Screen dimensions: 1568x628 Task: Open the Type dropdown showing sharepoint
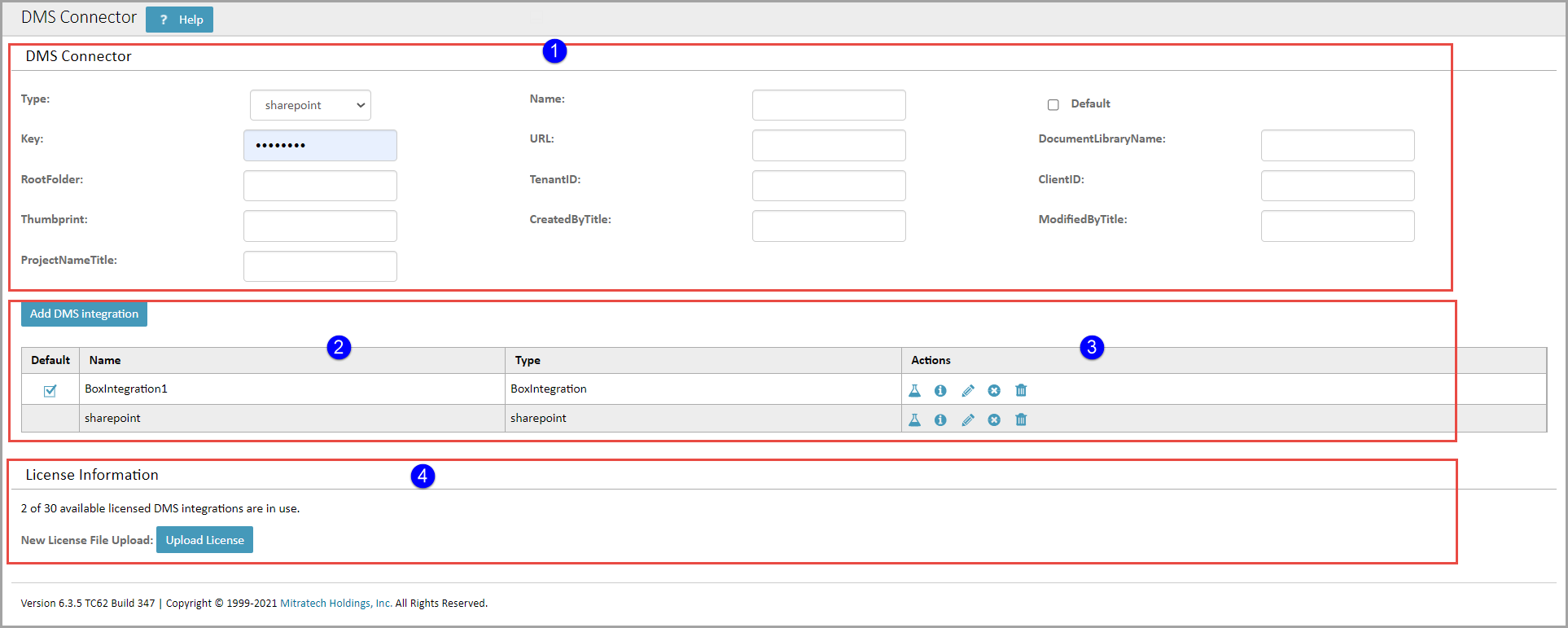310,105
